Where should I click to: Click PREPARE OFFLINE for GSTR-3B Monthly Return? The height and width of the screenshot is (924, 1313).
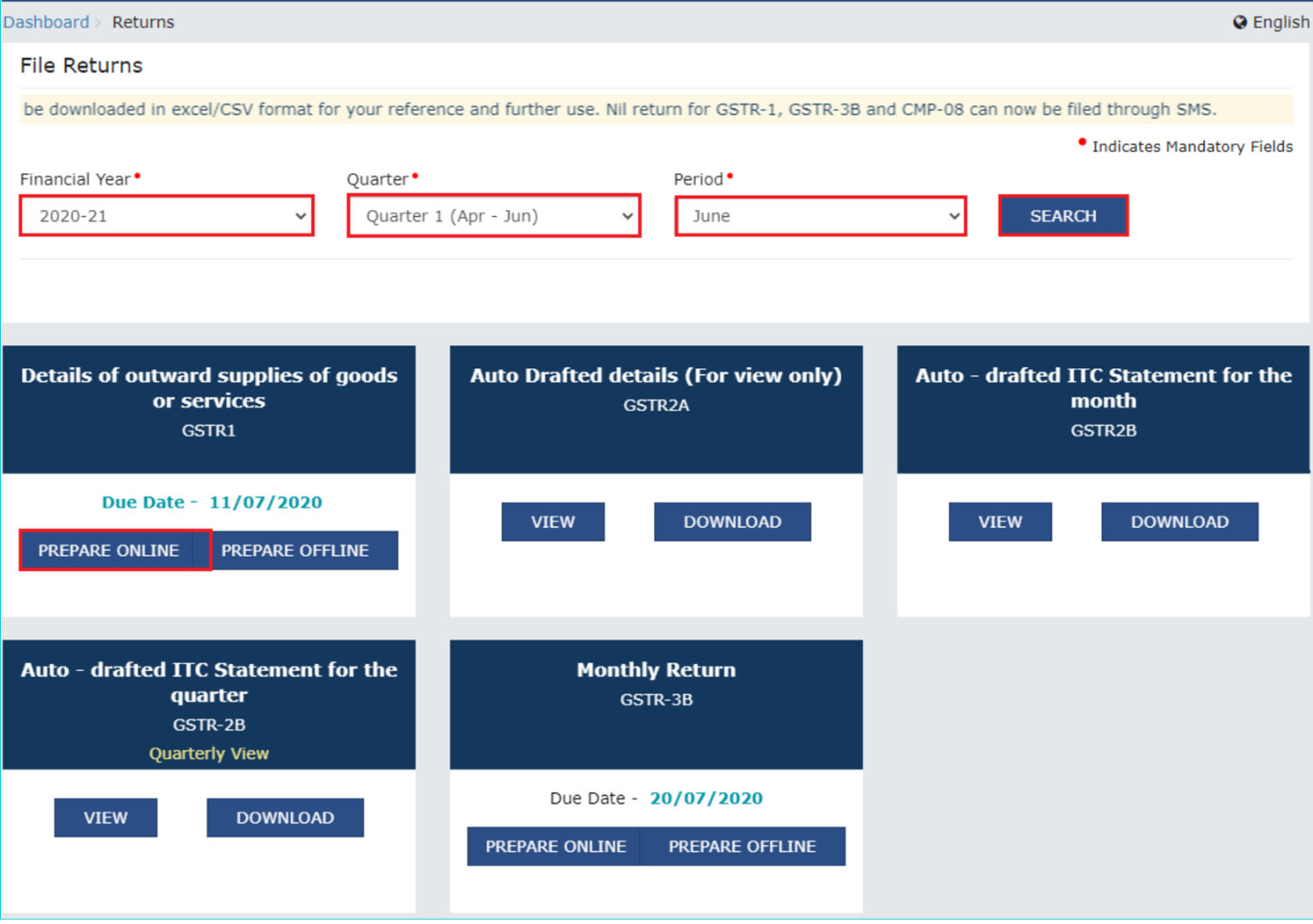coord(742,846)
